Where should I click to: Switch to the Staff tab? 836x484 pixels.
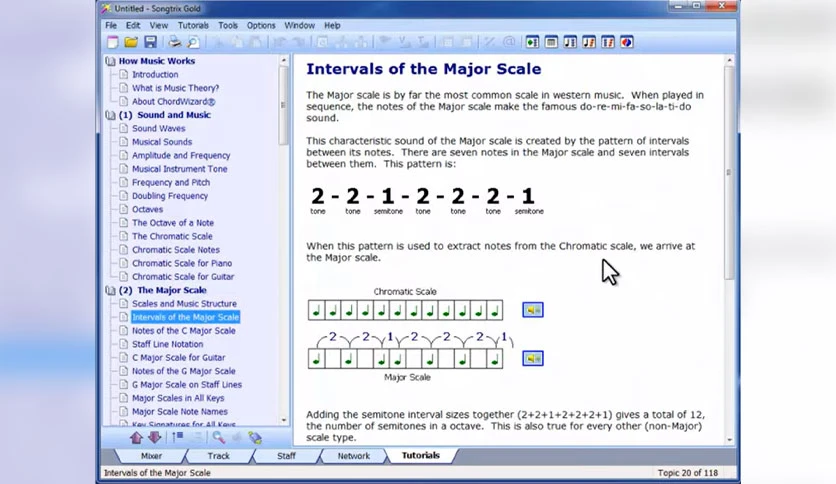coord(286,456)
